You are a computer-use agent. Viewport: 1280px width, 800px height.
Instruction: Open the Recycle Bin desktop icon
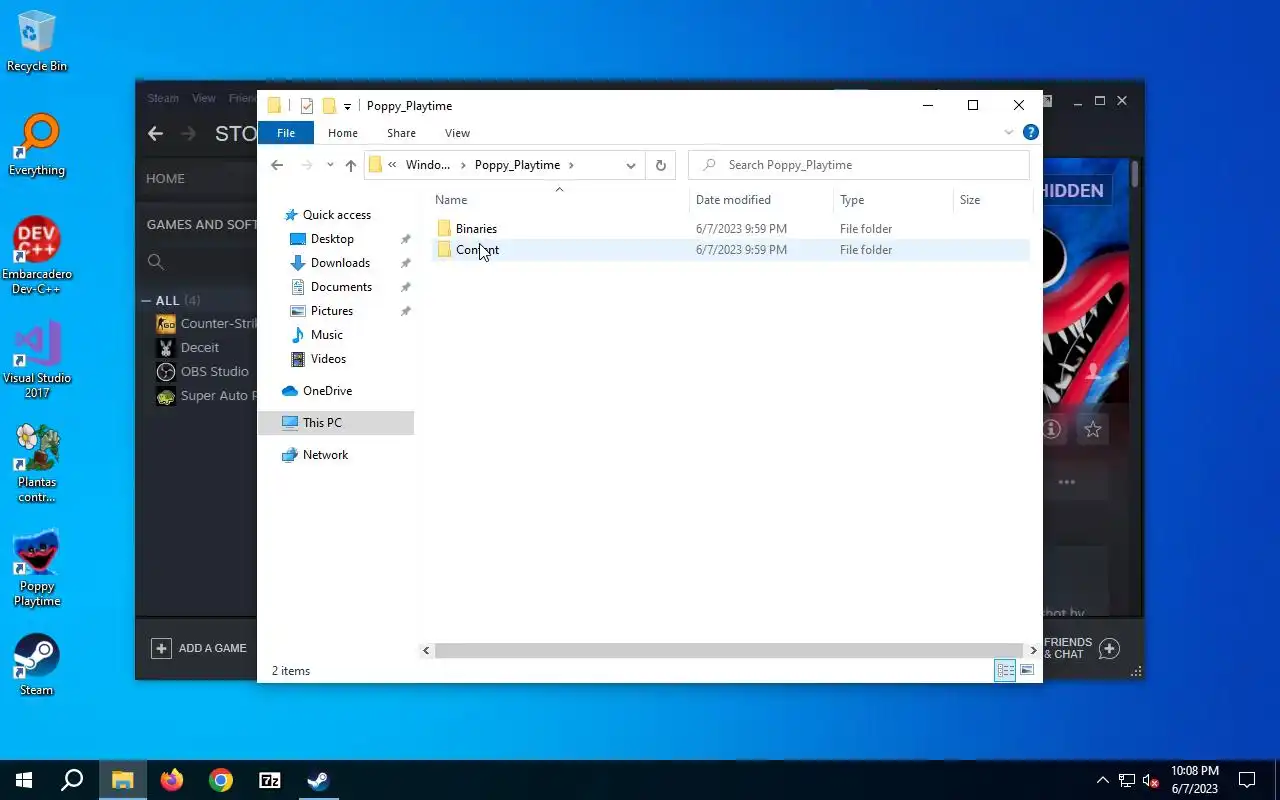point(37,42)
